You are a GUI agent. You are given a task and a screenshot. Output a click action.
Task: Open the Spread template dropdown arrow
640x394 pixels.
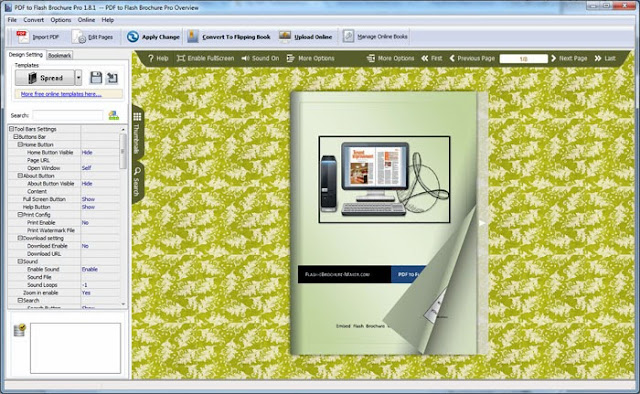[78, 78]
